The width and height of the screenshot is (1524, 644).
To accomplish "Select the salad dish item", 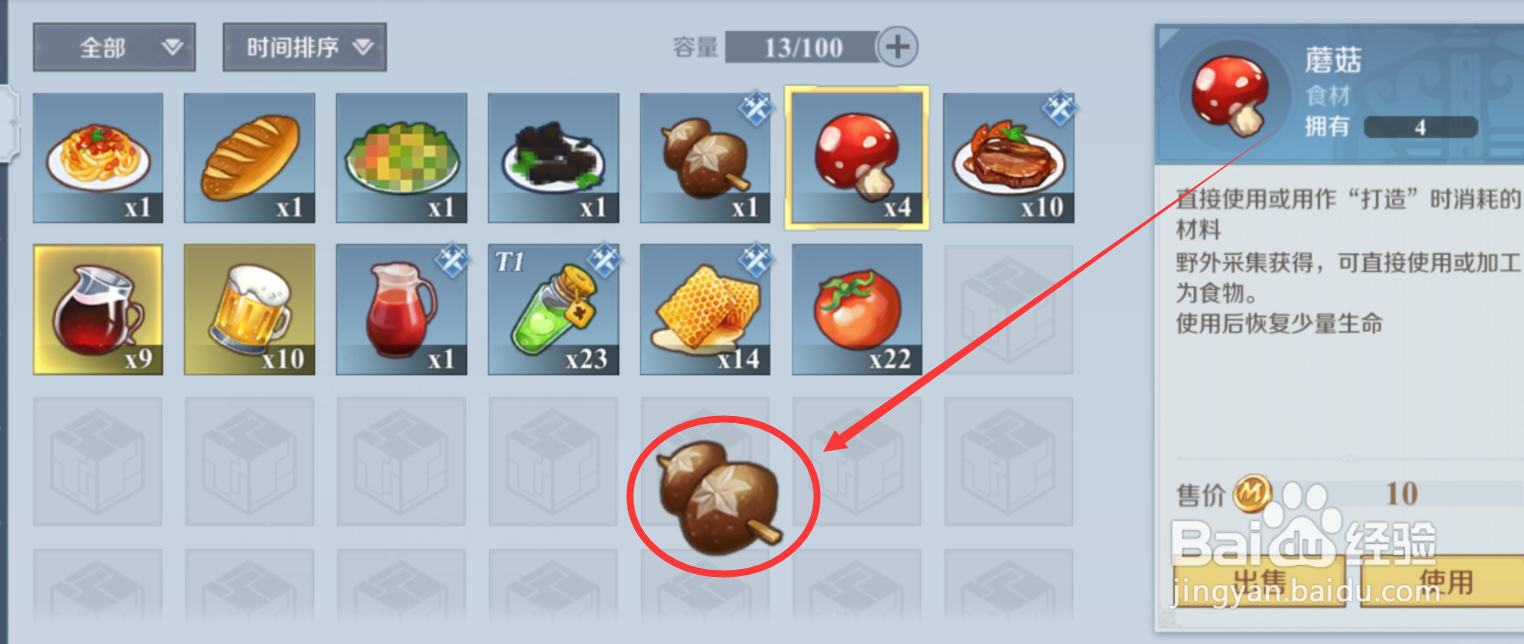I will (x=402, y=158).
